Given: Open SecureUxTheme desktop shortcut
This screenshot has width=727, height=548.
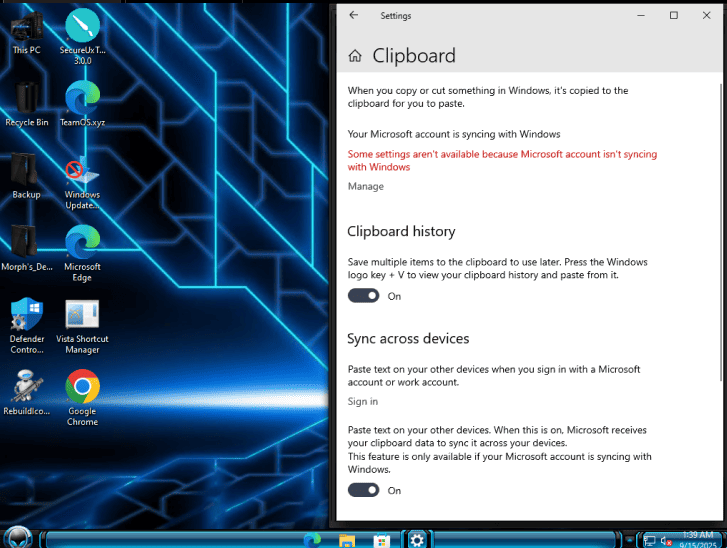Looking at the screenshot, I should pyautogui.click(x=82, y=29).
